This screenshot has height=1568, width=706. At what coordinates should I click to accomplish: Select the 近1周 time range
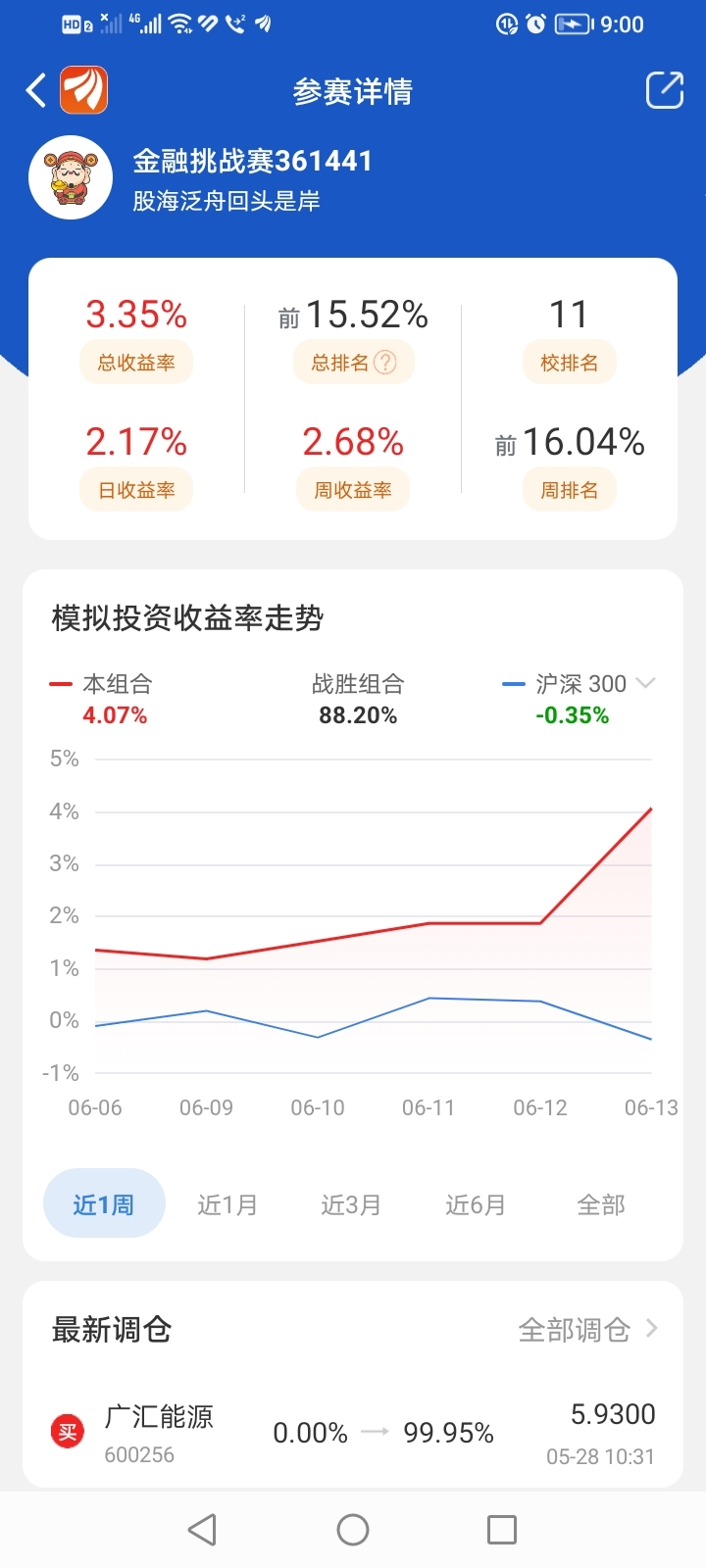[104, 1203]
